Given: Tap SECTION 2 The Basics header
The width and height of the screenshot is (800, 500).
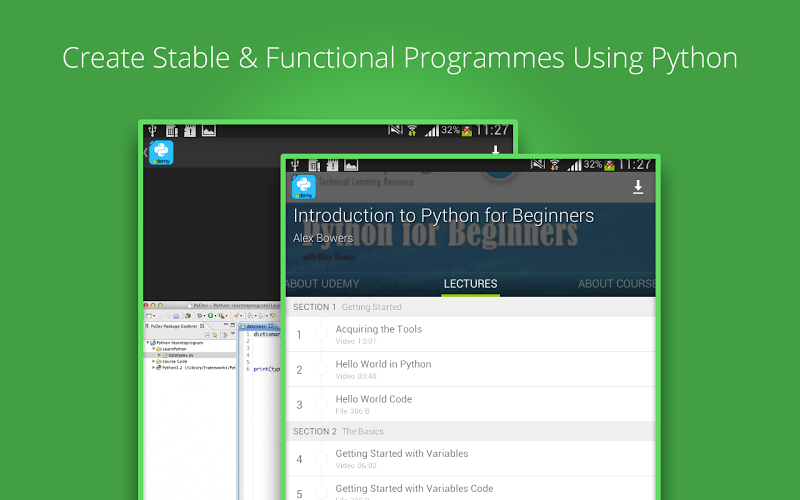Looking at the screenshot, I should 470,432.
